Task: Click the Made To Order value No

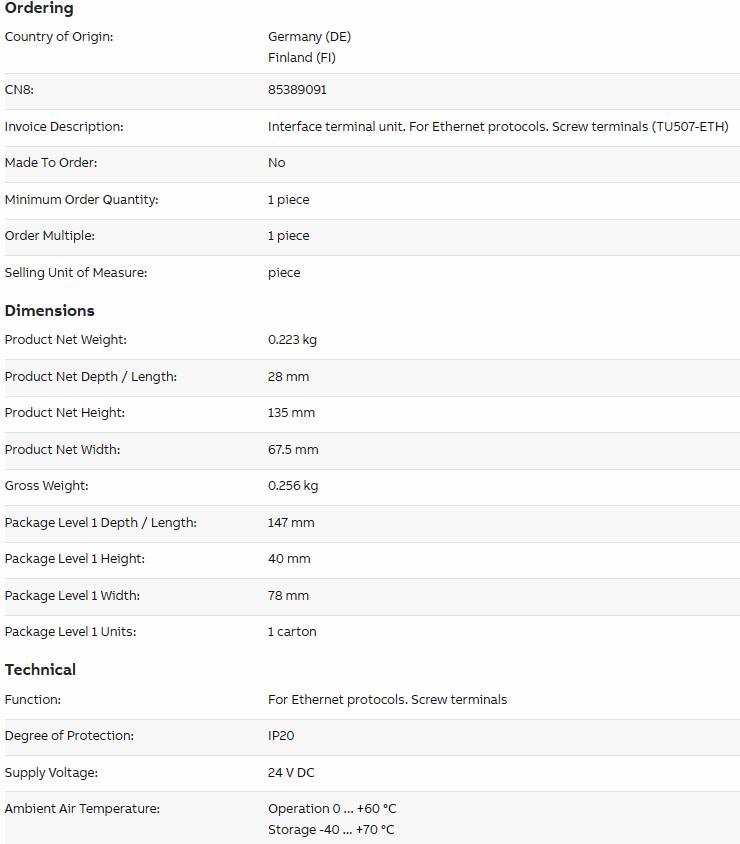Action: tap(277, 163)
